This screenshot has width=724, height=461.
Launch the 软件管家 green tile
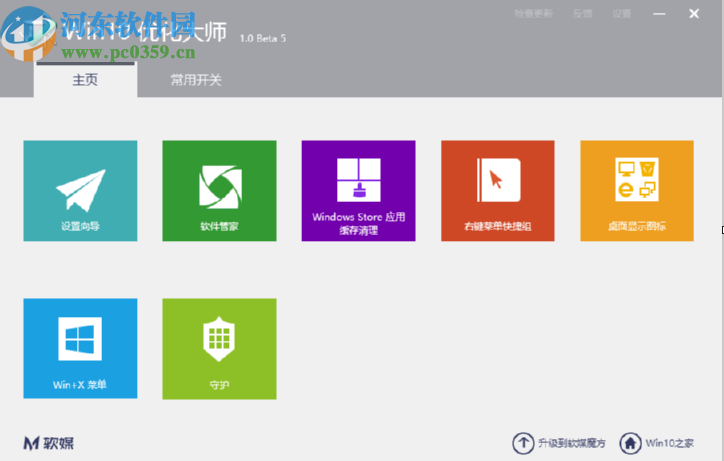tap(219, 191)
